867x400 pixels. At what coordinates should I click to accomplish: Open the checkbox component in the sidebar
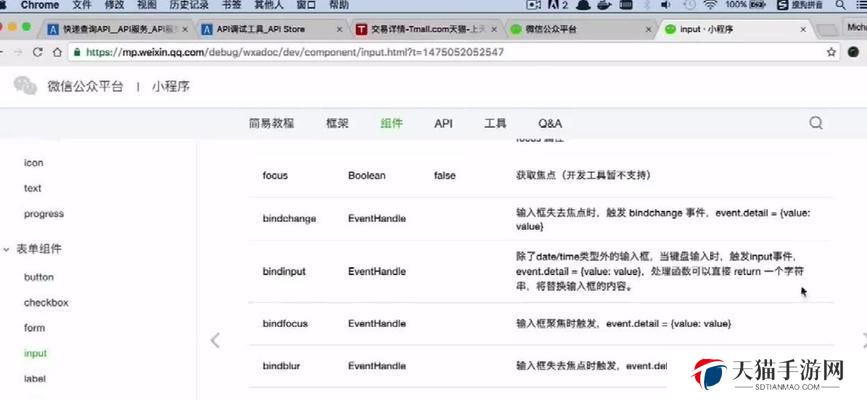(x=46, y=302)
